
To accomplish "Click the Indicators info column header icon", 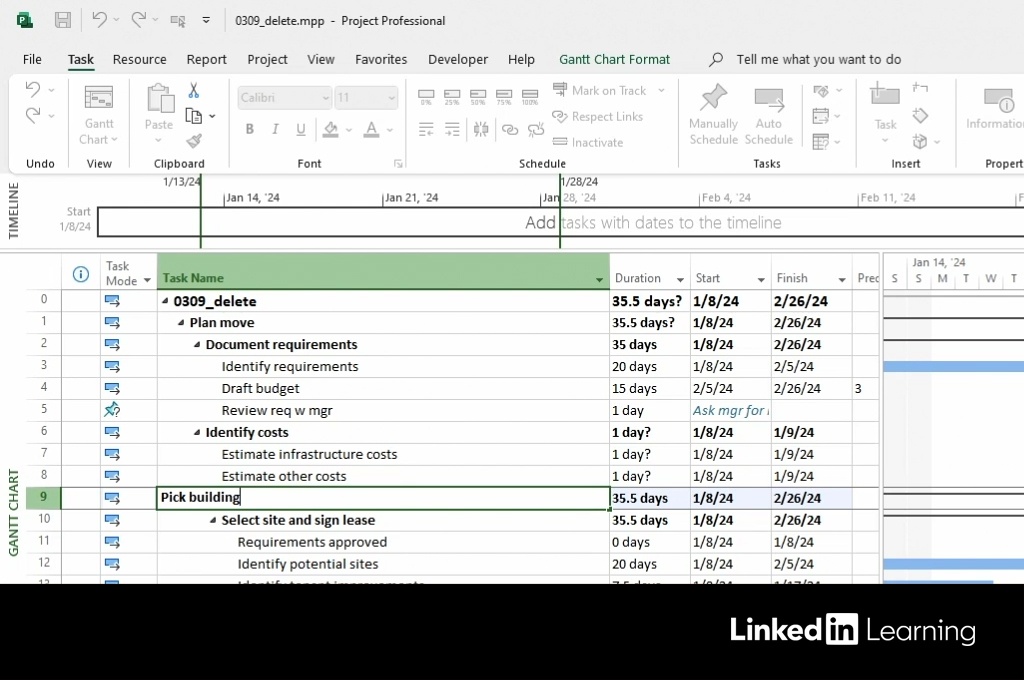I will (81, 274).
